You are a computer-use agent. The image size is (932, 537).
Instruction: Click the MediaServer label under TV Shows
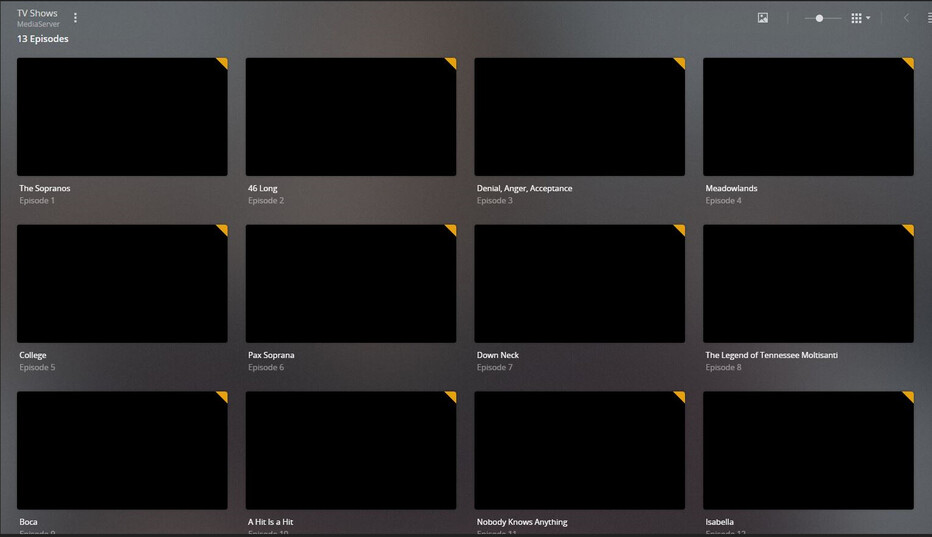38,24
